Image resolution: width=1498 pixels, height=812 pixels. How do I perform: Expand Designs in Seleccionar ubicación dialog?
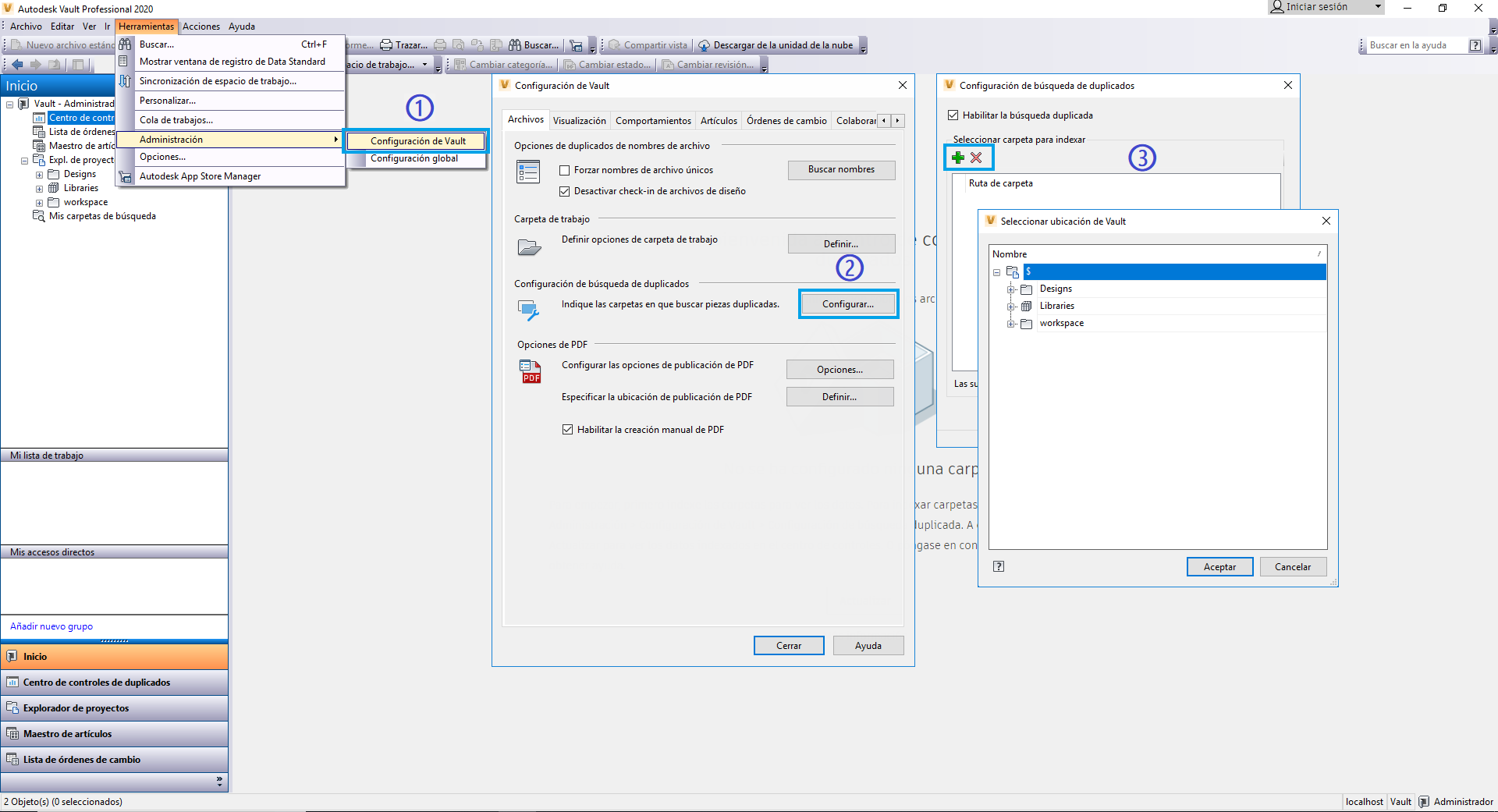(x=1011, y=289)
